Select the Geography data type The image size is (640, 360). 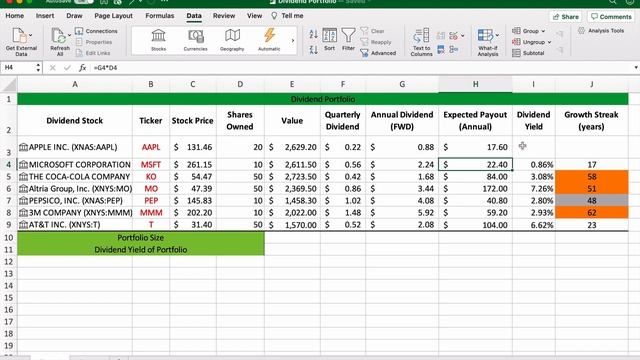tap(232, 40)
